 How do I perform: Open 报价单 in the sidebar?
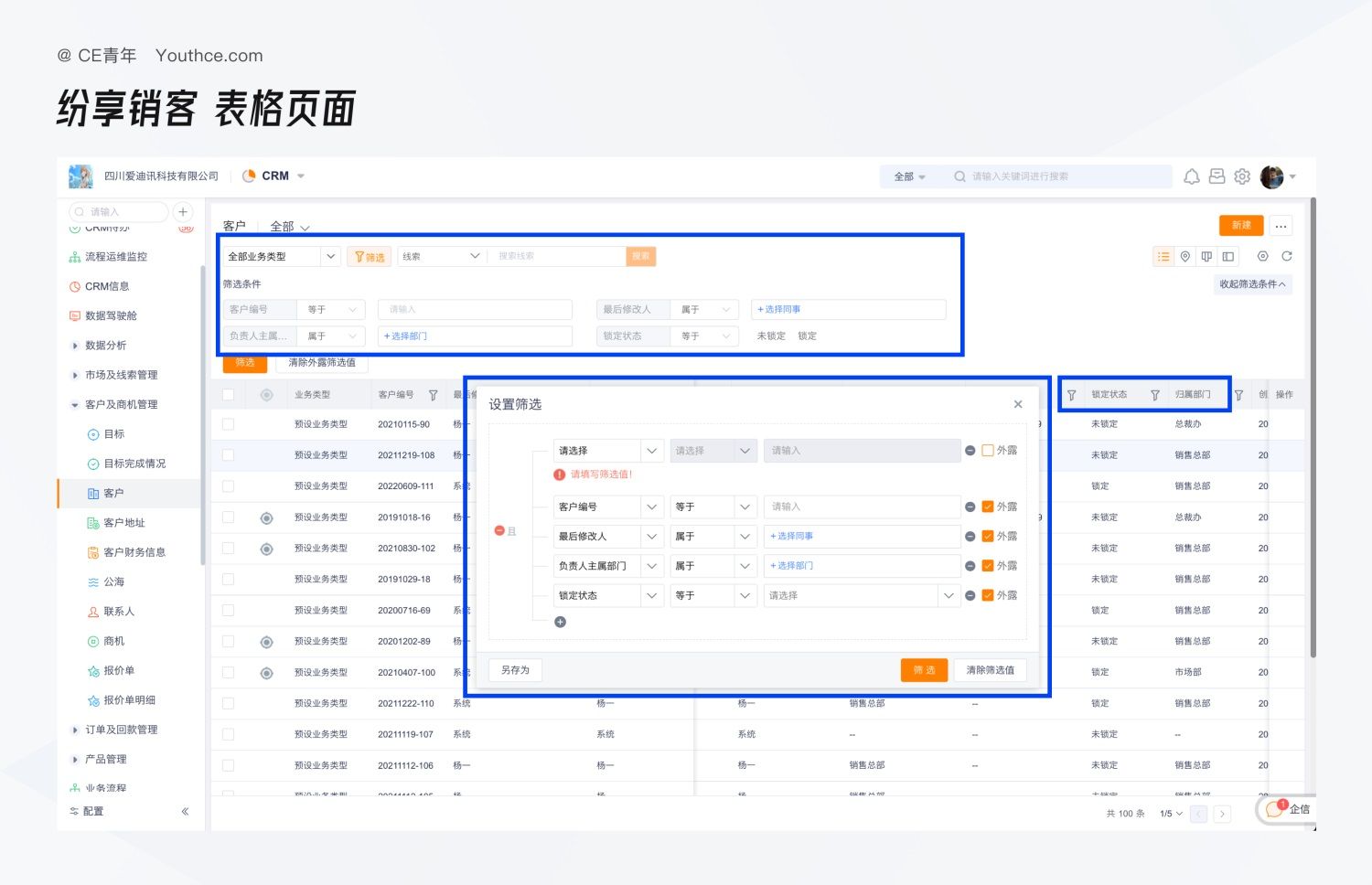point(119,671)
